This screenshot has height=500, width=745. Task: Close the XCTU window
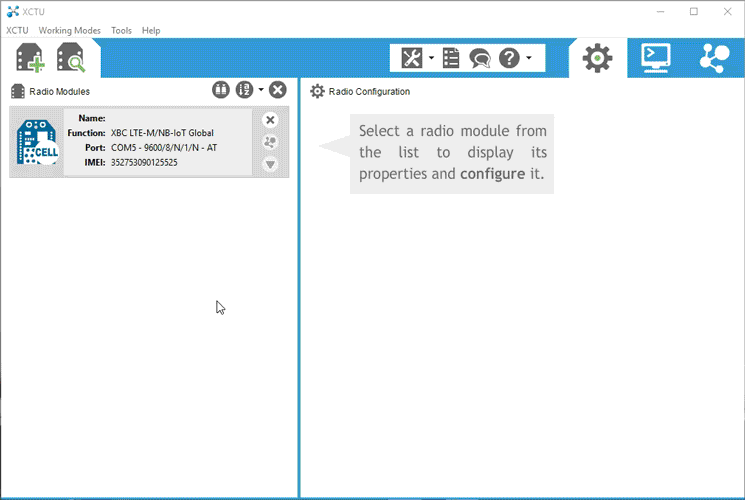pyautogui.click(x=727, y=11)
